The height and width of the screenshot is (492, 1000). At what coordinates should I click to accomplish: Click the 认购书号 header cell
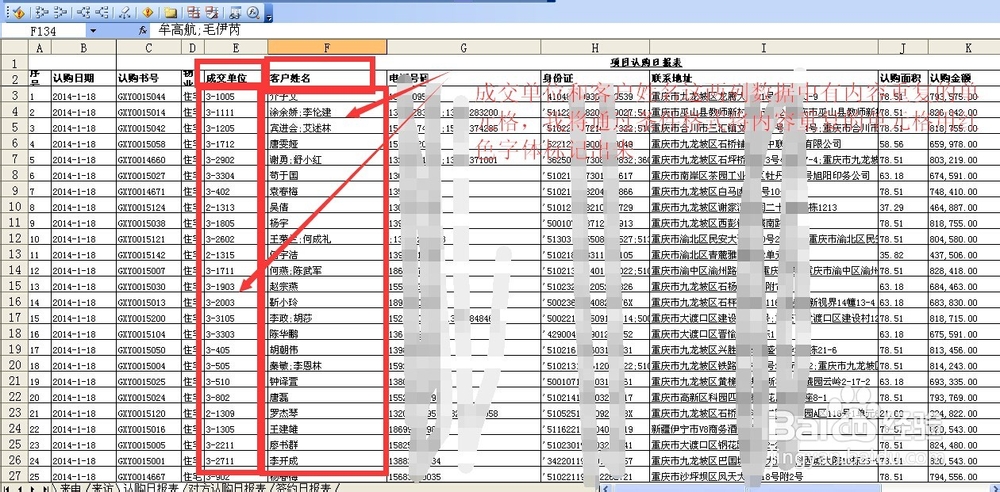149,78
